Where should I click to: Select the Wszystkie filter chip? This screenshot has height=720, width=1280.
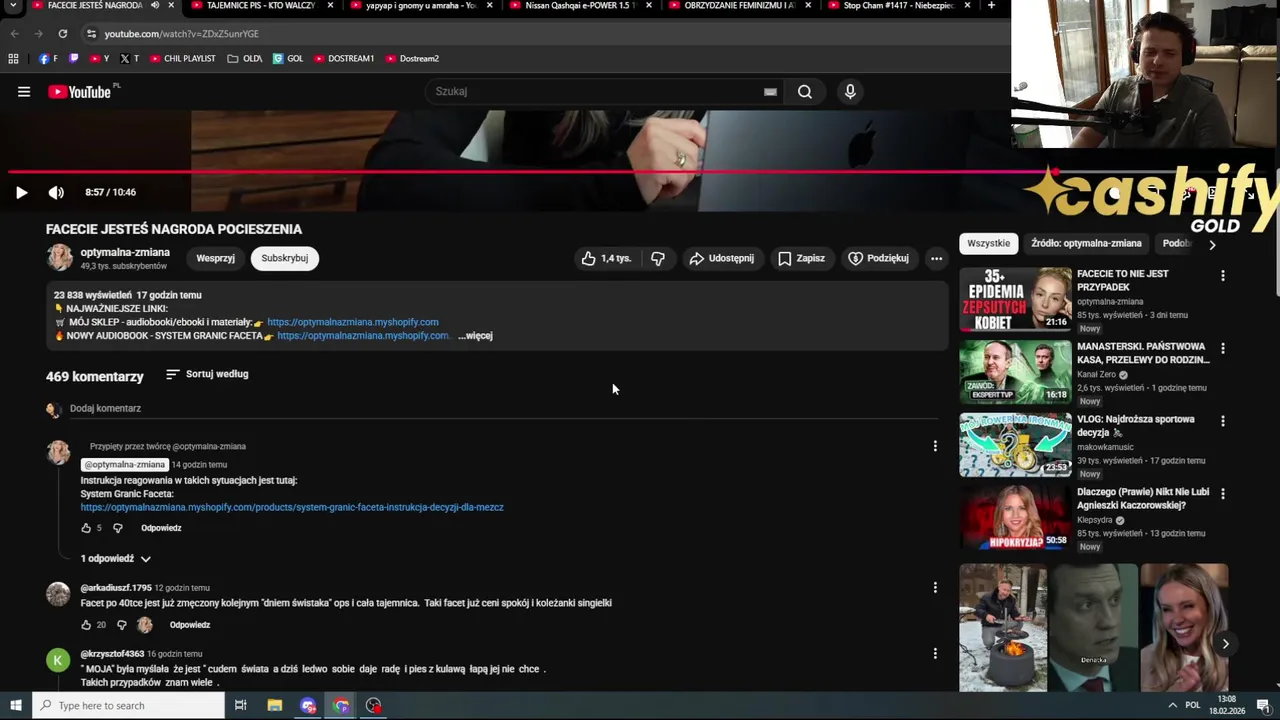point(989,243)
